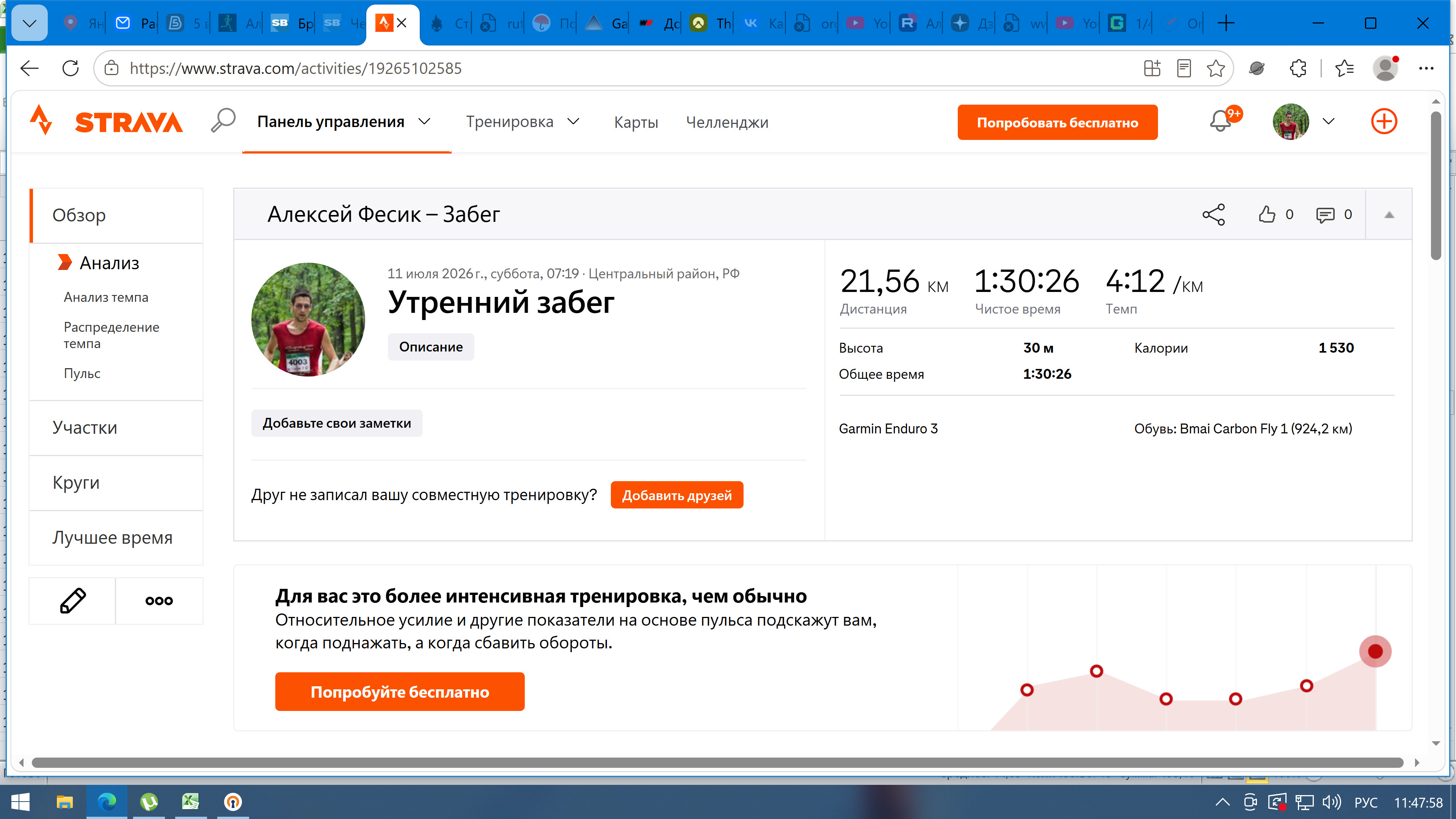Click the page vertical scrollbar thumb
The image size is (1456, 819).
(x=1436, y=185)
